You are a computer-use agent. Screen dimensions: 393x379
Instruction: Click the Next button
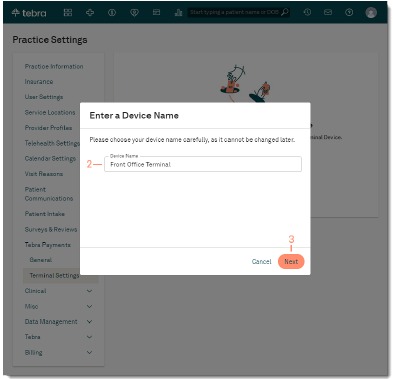291,262
